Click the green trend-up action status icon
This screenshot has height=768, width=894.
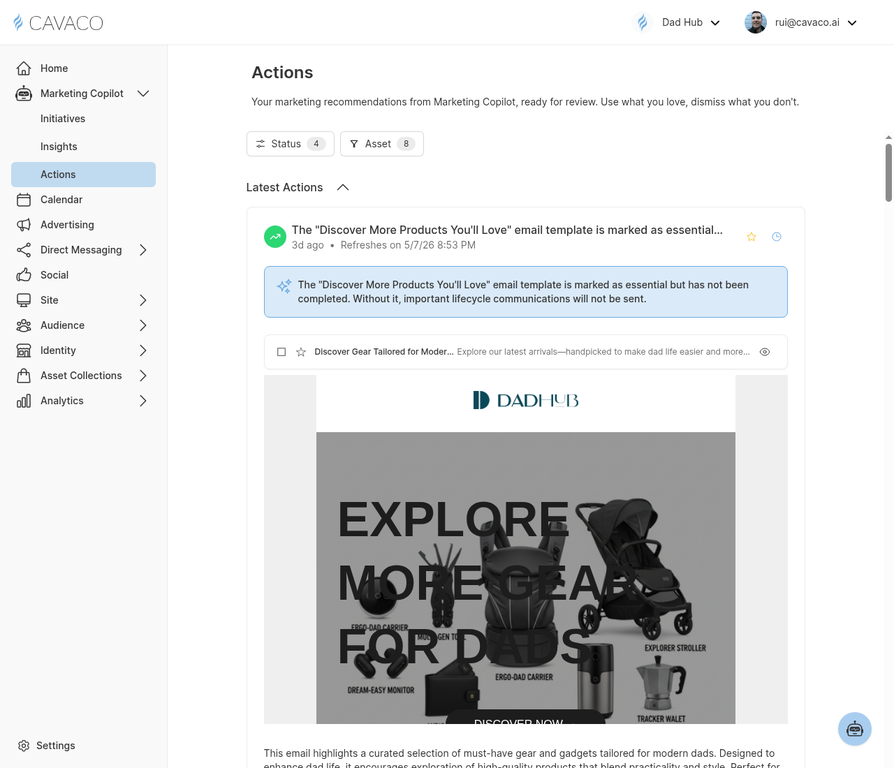[275, 237]
